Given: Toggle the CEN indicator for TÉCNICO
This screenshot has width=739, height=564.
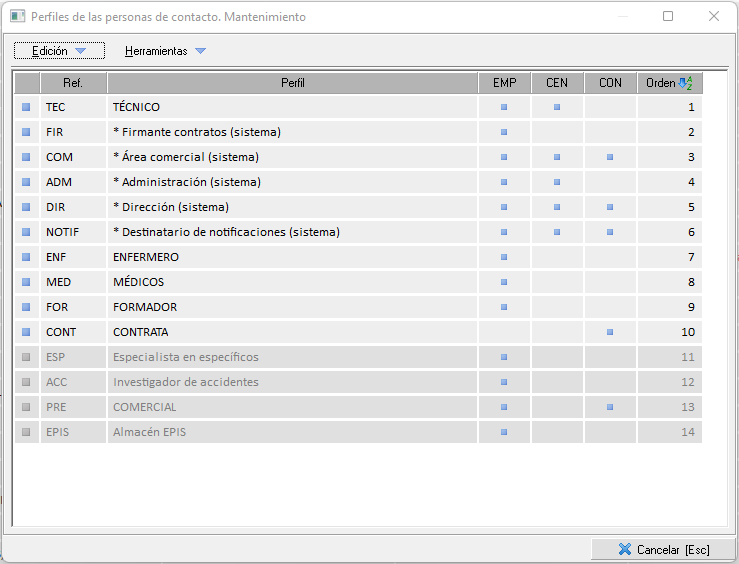Looking at the screenshot, I should point(557,107).
